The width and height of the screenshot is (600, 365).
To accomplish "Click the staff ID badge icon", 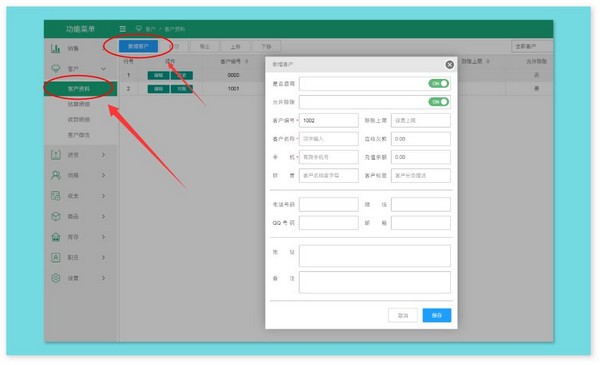I will [56, 257].
